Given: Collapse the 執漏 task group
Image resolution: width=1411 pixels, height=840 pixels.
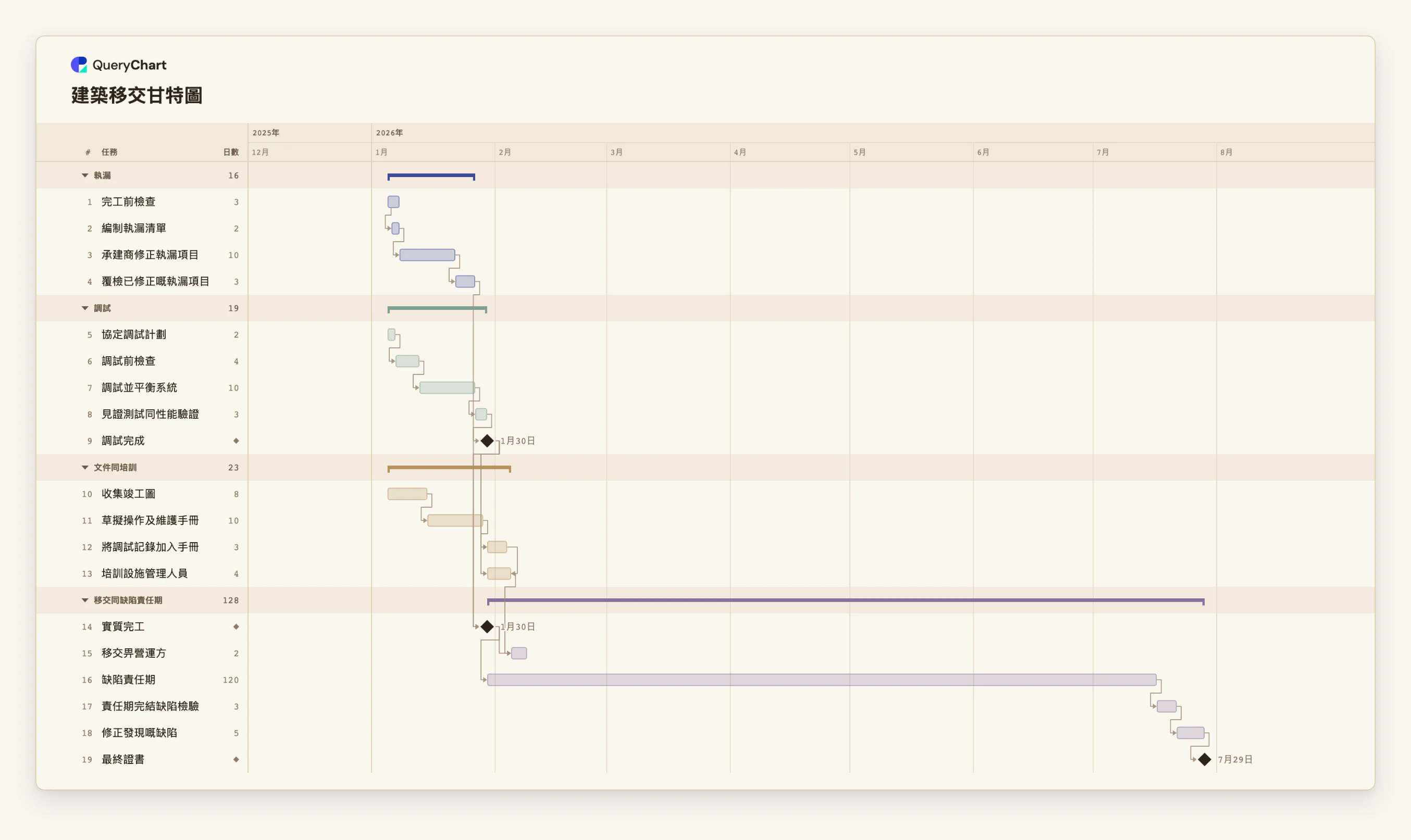Looking at the screenshot, I should [x=85, y=175].
